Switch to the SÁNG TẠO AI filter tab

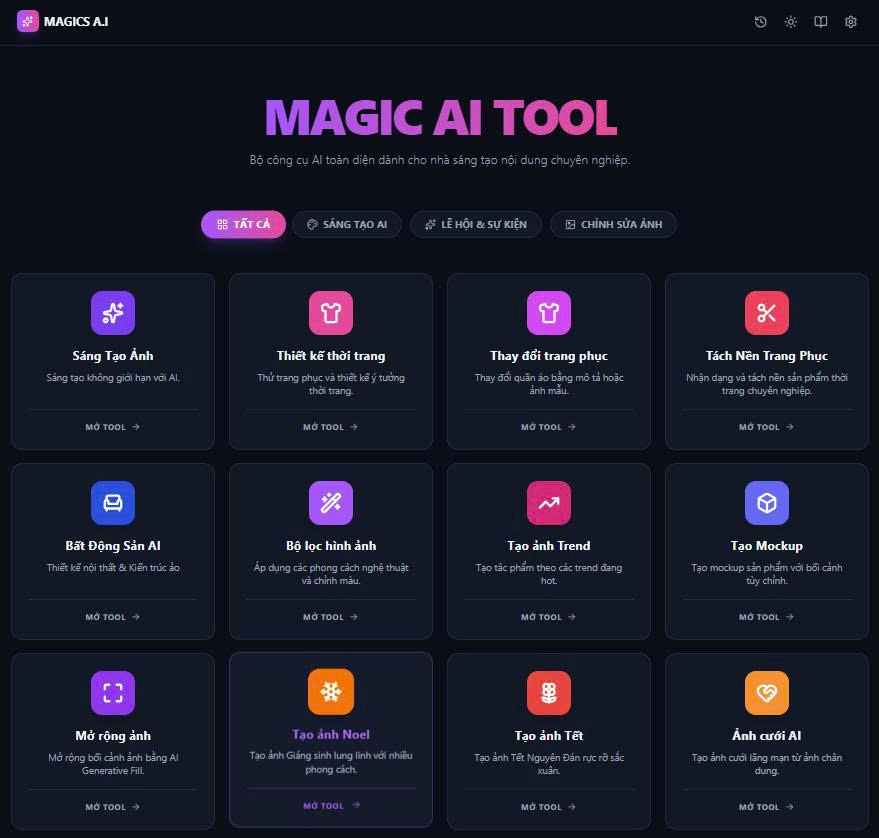(347, 224)
